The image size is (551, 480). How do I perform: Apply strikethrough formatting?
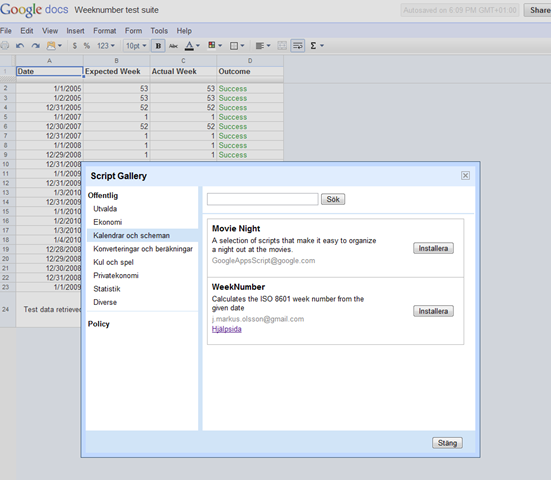[x=174, y=46]
